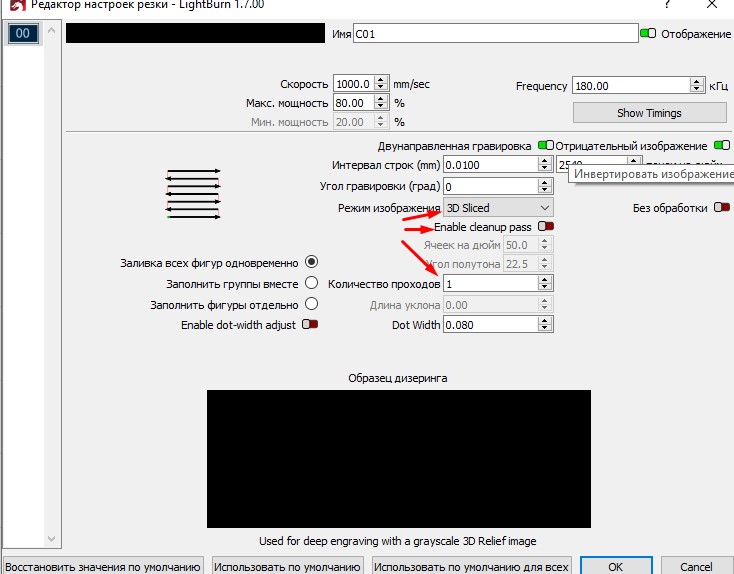Click the Show Timings button
This screenshot has width=734, height=574.
649,113
